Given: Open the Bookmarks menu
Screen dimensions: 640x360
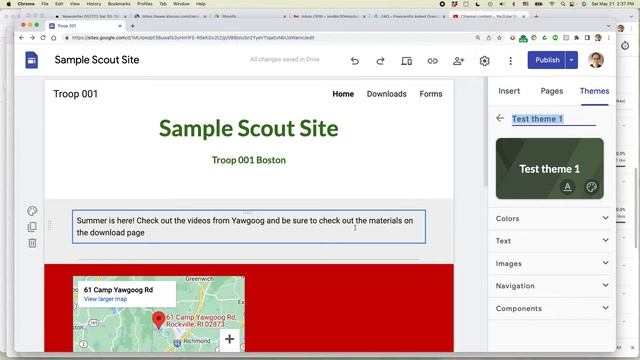Looking at the screenshot, I should (x=119, y=4).
